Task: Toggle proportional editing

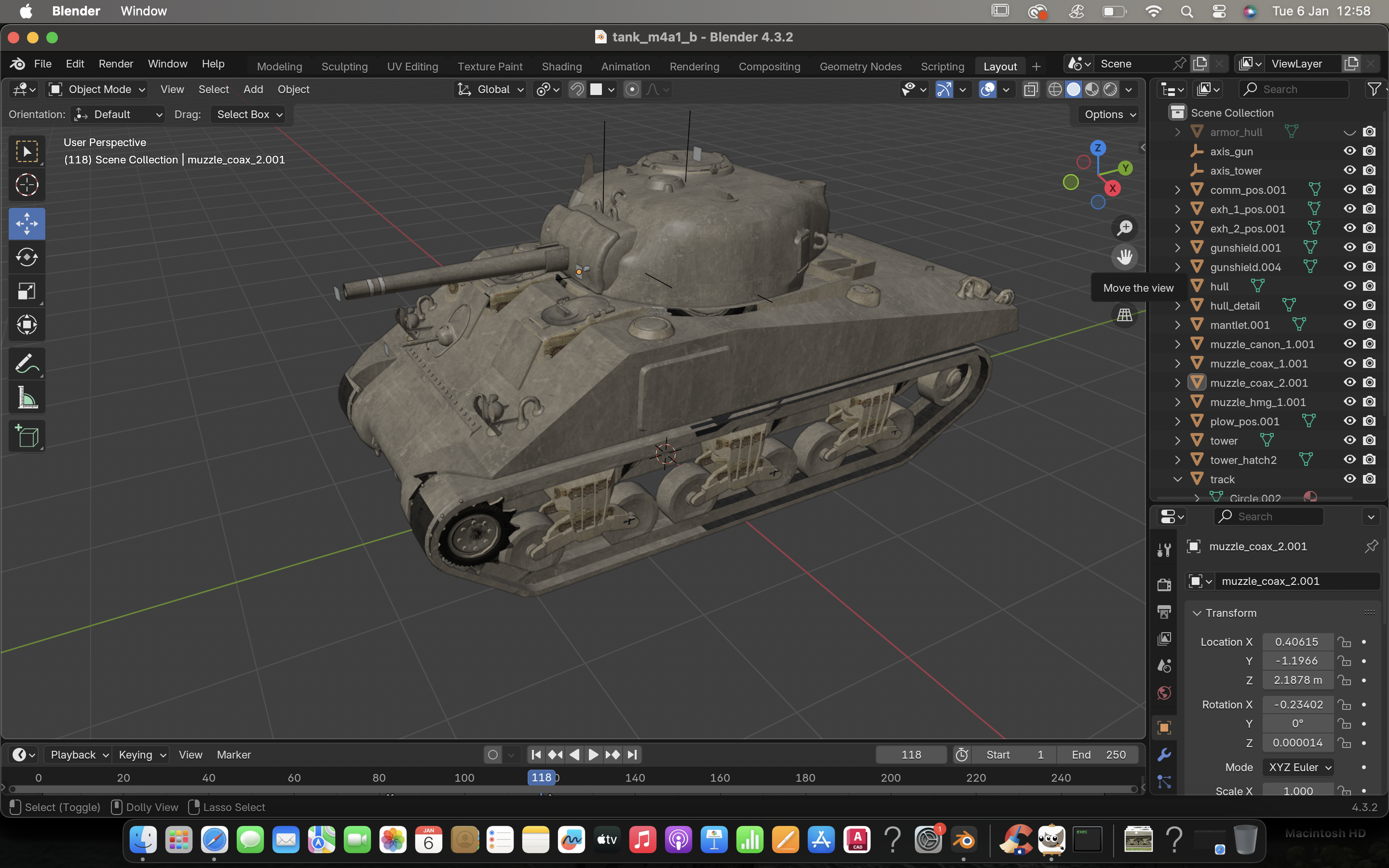Action: click(x=632, y=90)
